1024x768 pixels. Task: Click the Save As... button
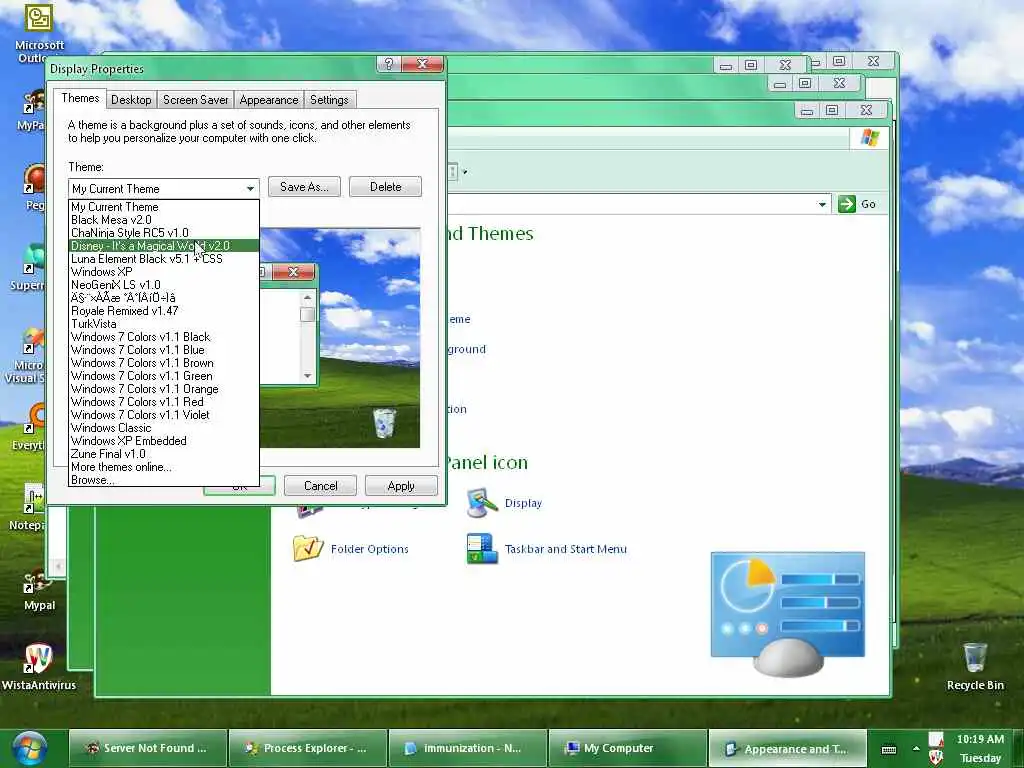point(304,187)
